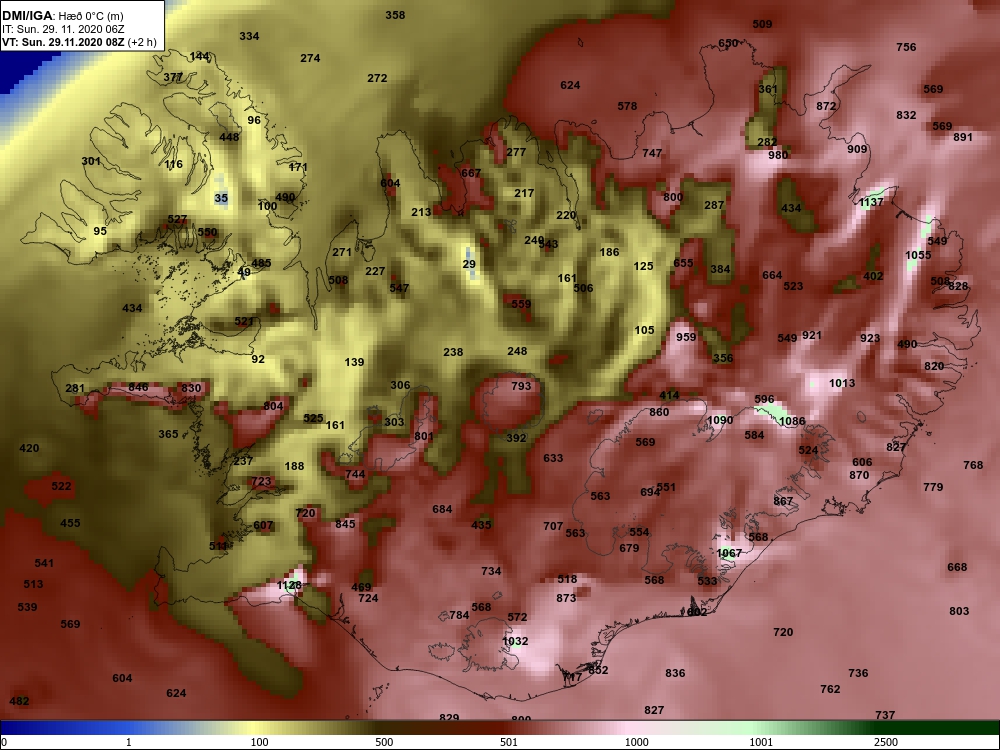Select the map value 723
Image resolution: width=1000 pixels, height=750 pixels.
click(x=261, y=481)
